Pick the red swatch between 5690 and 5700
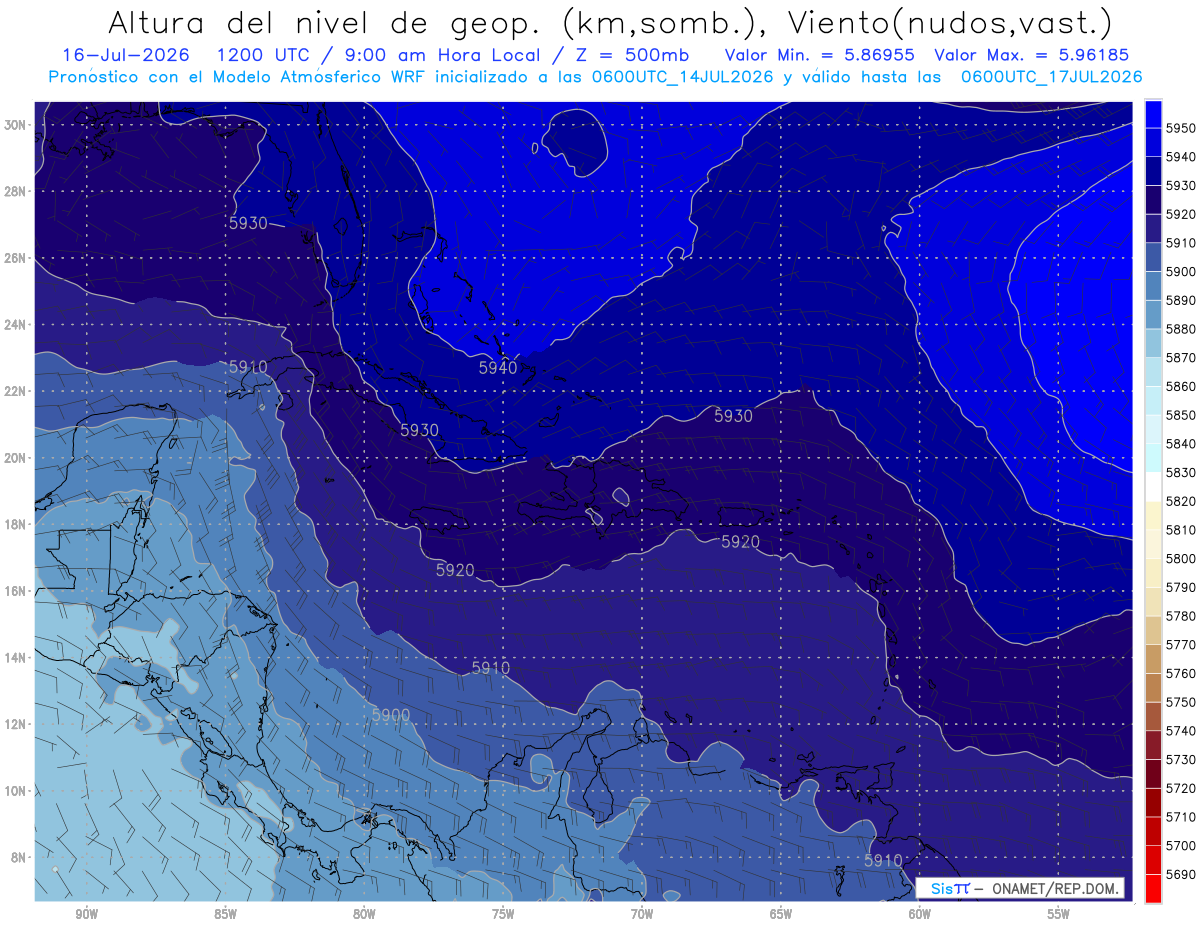Viewport: 1200px width, 927px height. click(1153, 859)
